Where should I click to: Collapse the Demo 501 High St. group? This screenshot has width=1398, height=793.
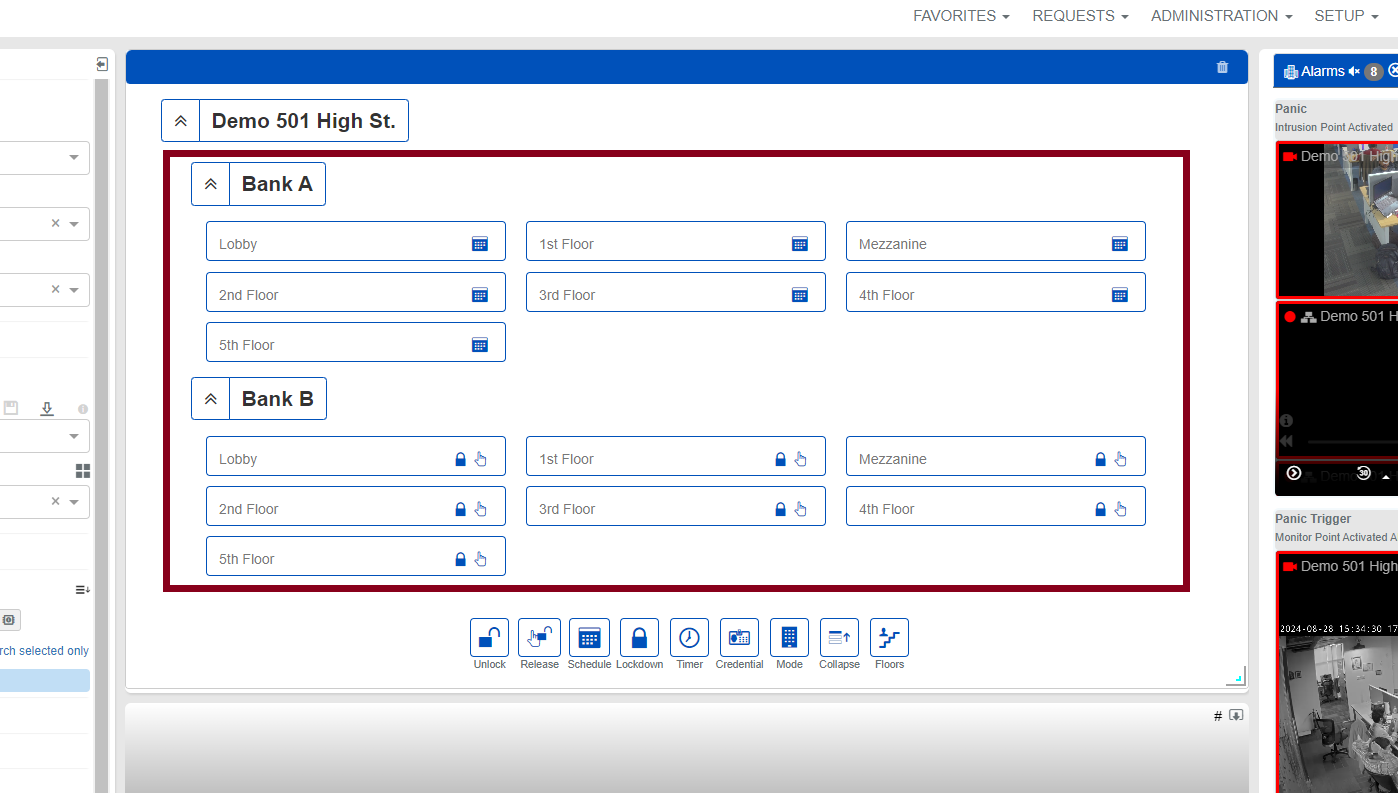click(181, 121)
